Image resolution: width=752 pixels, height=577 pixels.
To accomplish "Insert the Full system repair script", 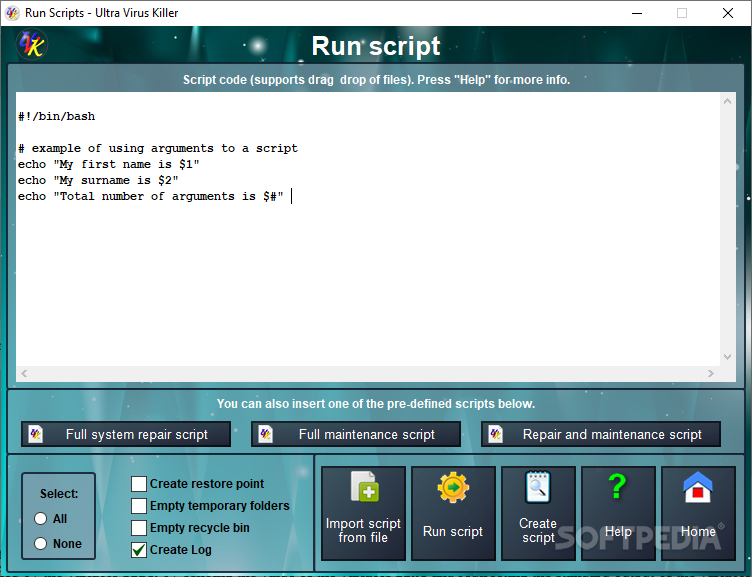I will (126, 435).
